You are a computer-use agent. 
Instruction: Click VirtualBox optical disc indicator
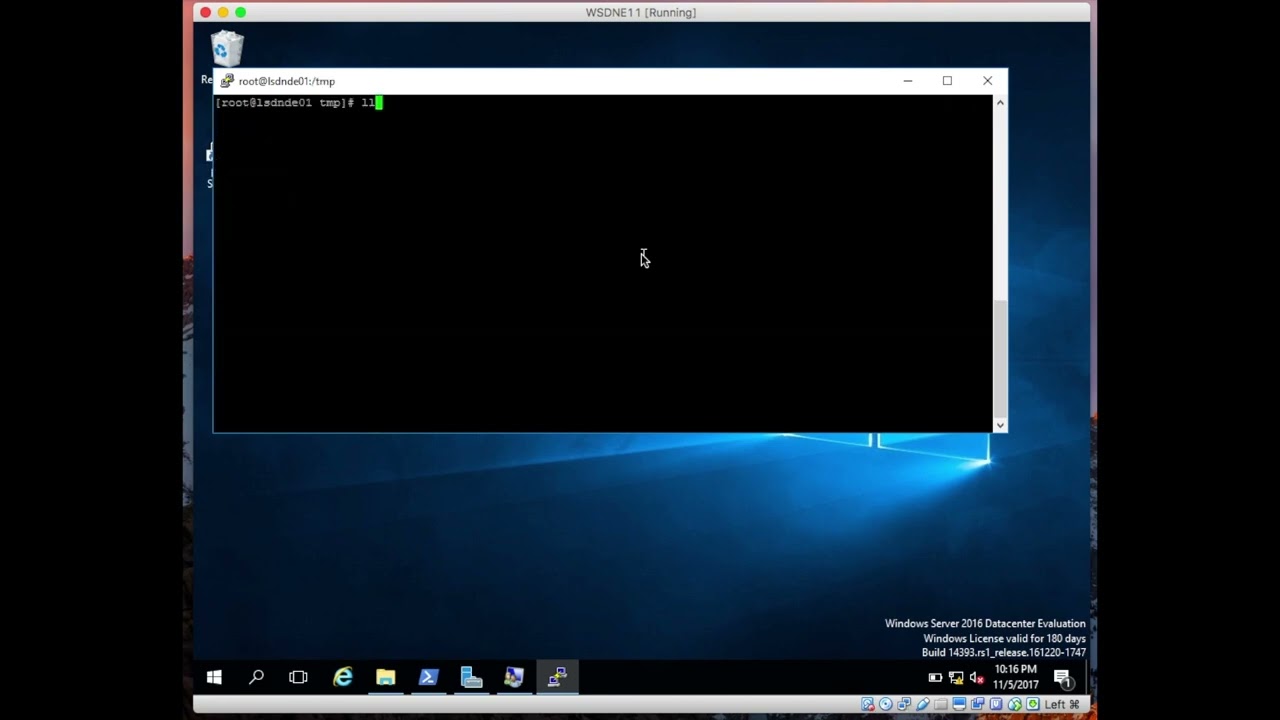(886, 704)
